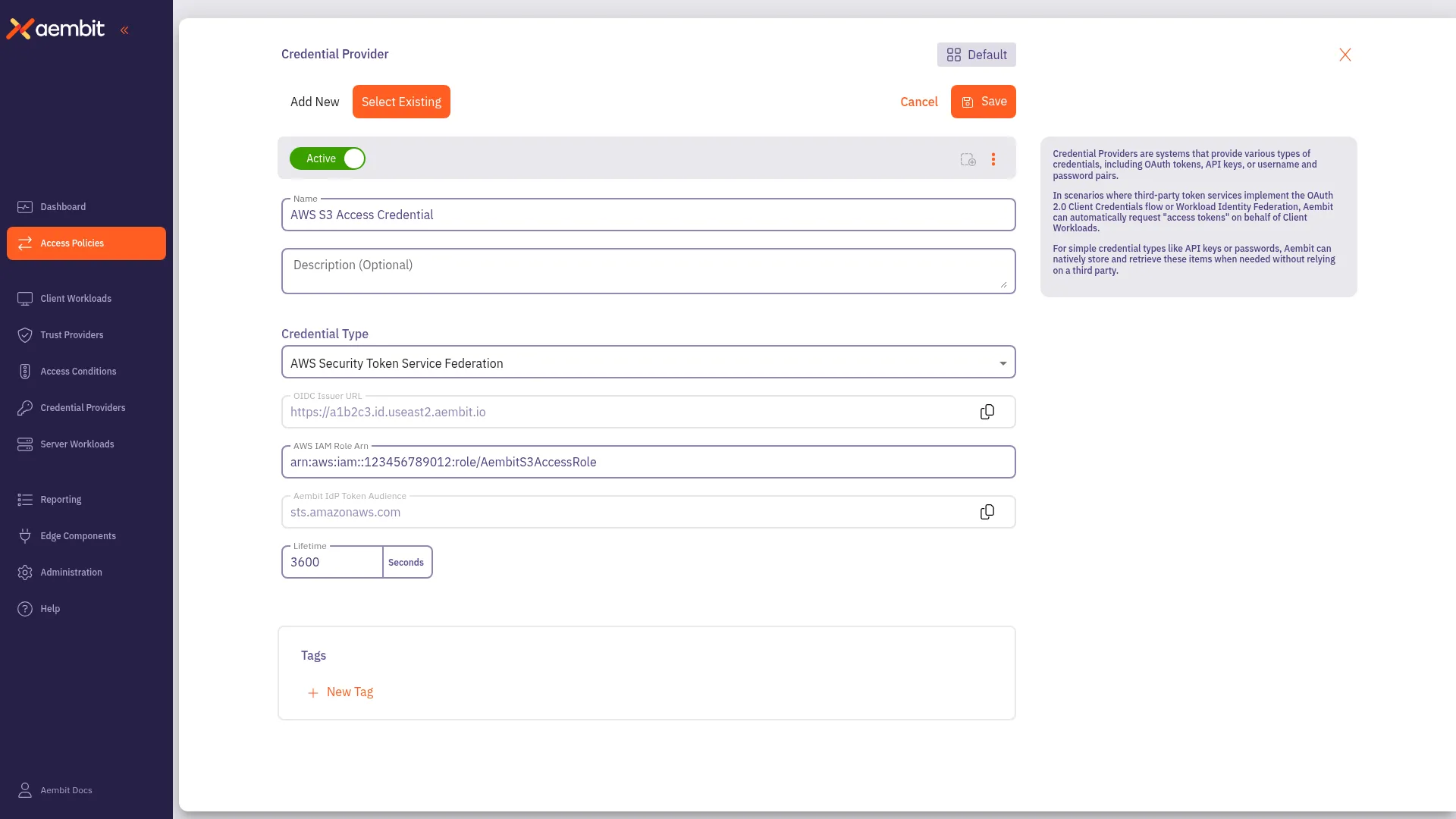Screen dimensions: 1456x819
Task: Open the three-dot options menu
Action: [x=993, y=159]
